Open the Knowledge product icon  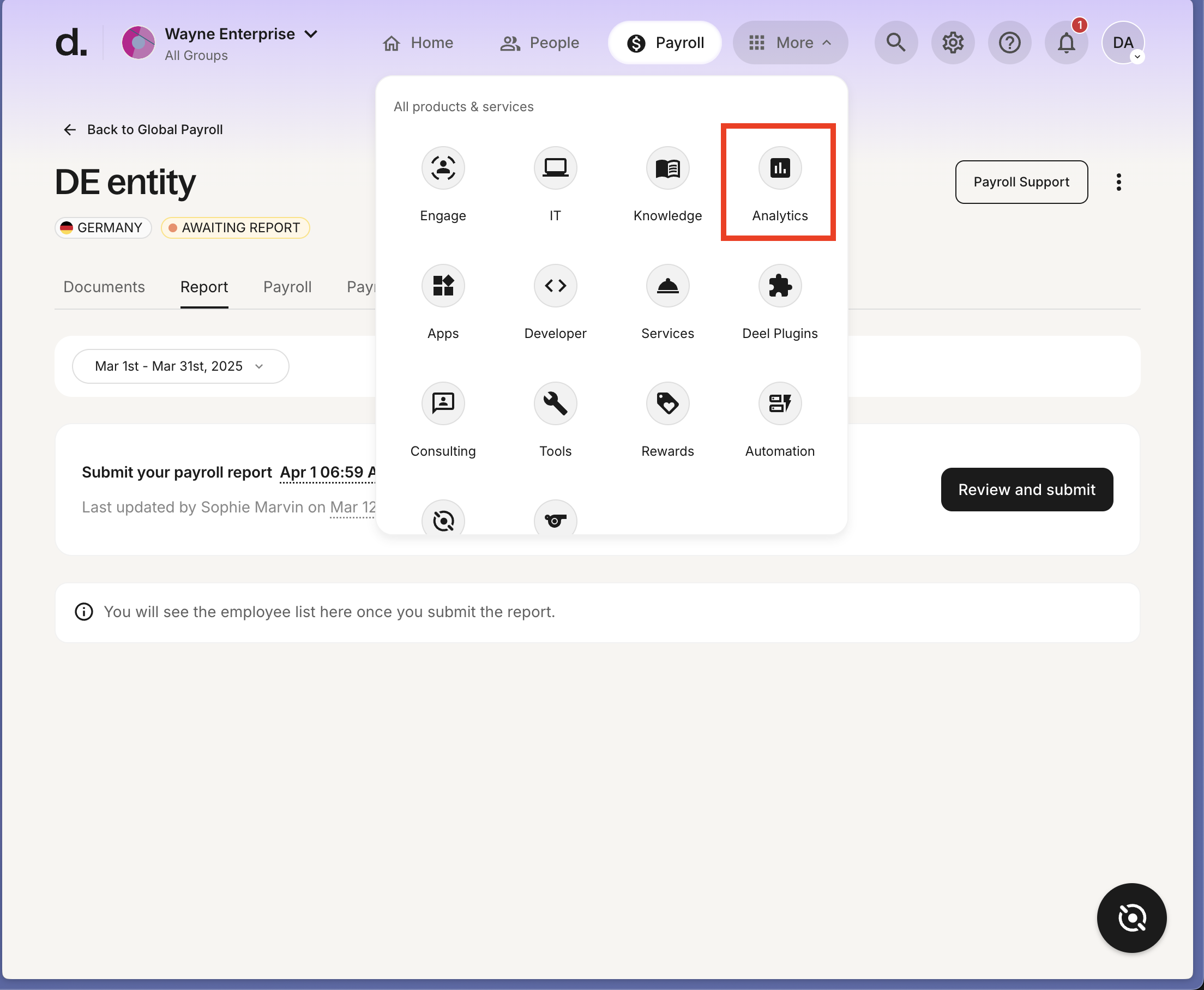pyautogui.click(x=667, y=168)
